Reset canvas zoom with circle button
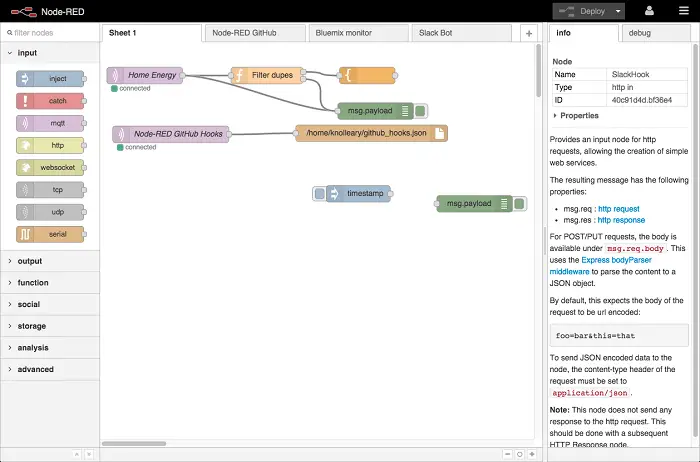This screenshot has width=700, height=462. (x=520, y=454)
